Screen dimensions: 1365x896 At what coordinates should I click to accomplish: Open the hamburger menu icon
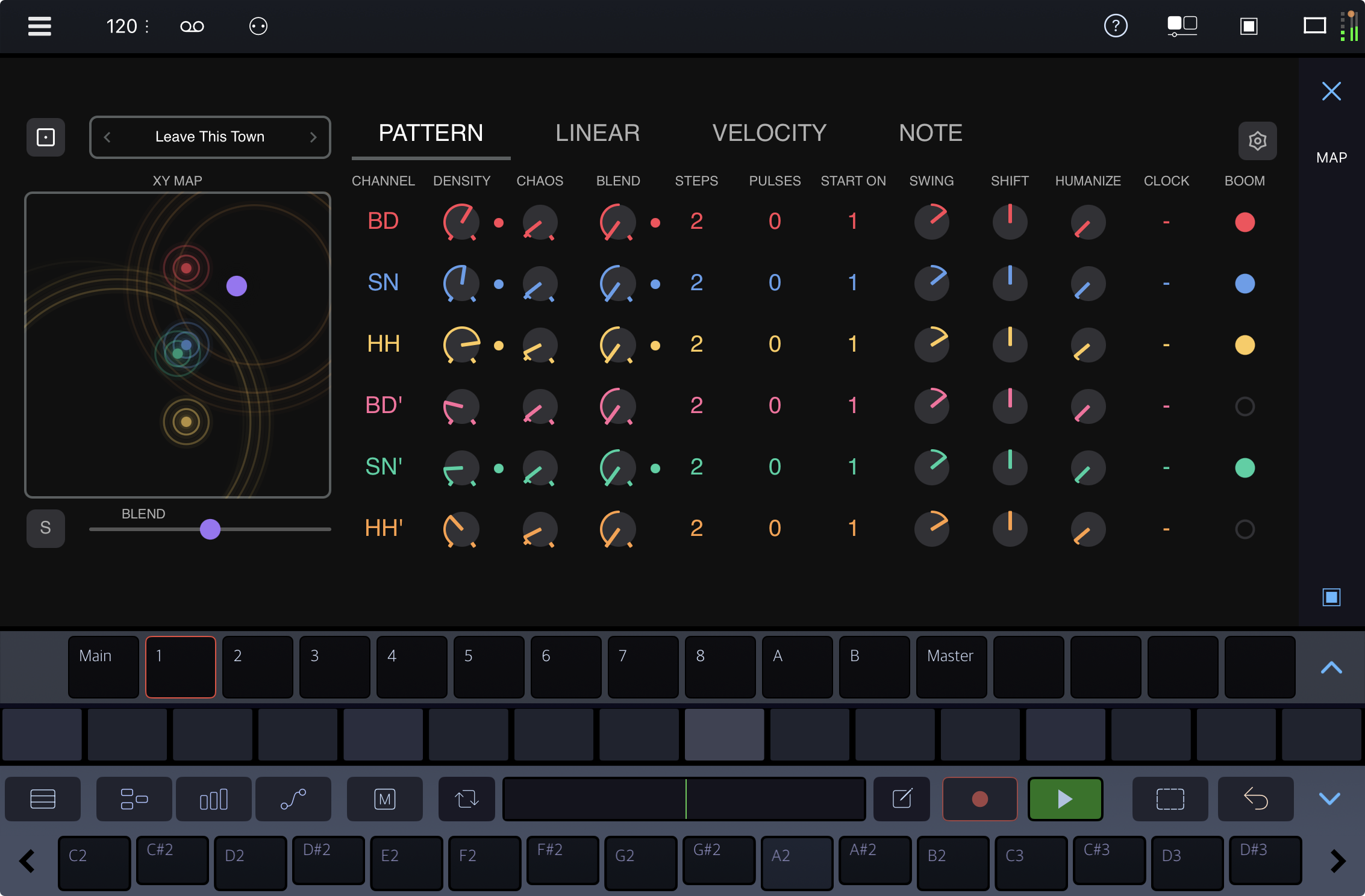[x=39, y=26]
